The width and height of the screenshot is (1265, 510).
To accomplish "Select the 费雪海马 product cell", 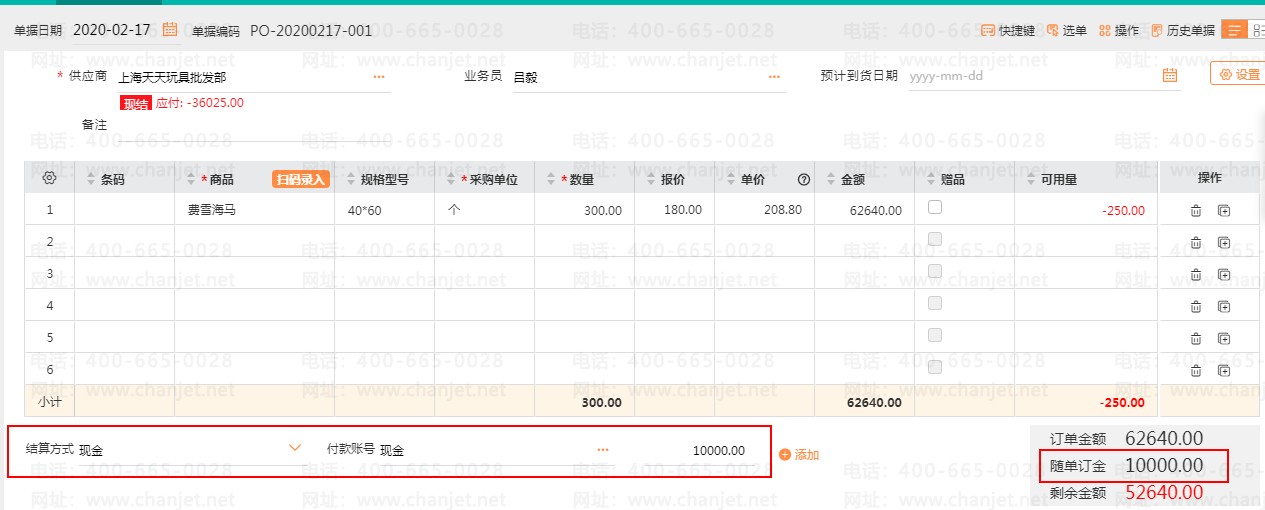I will click(254, 210).
